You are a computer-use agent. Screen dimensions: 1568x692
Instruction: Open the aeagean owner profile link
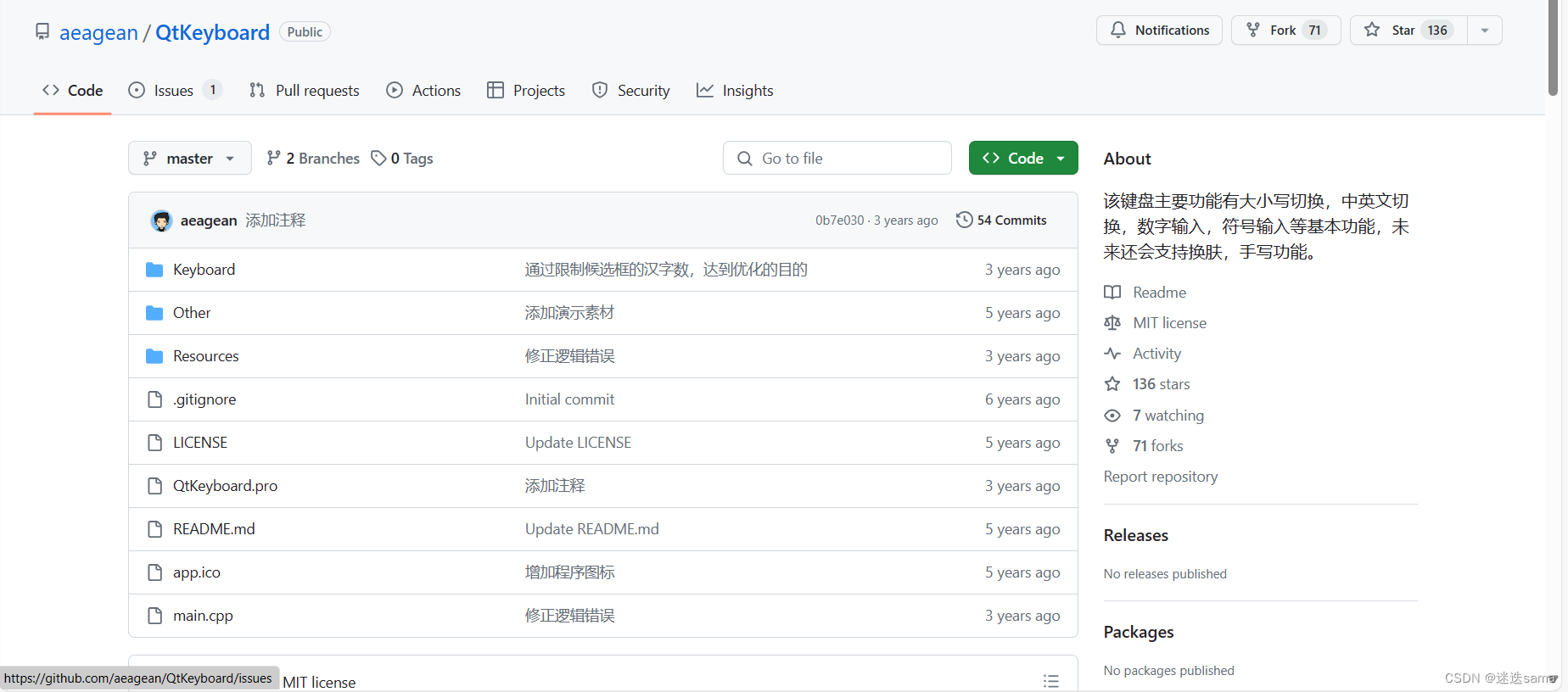pos(98,32)
